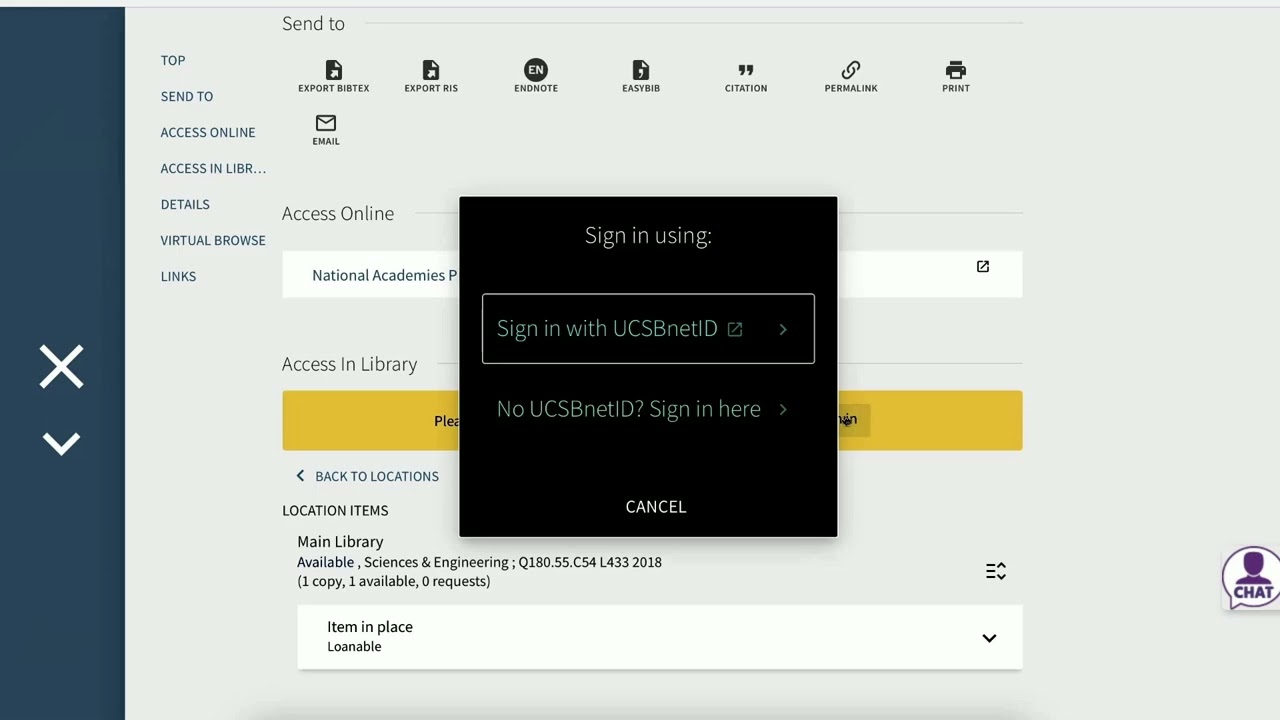Choose No UCSBnetID? Sign in here

click(642, 409)
